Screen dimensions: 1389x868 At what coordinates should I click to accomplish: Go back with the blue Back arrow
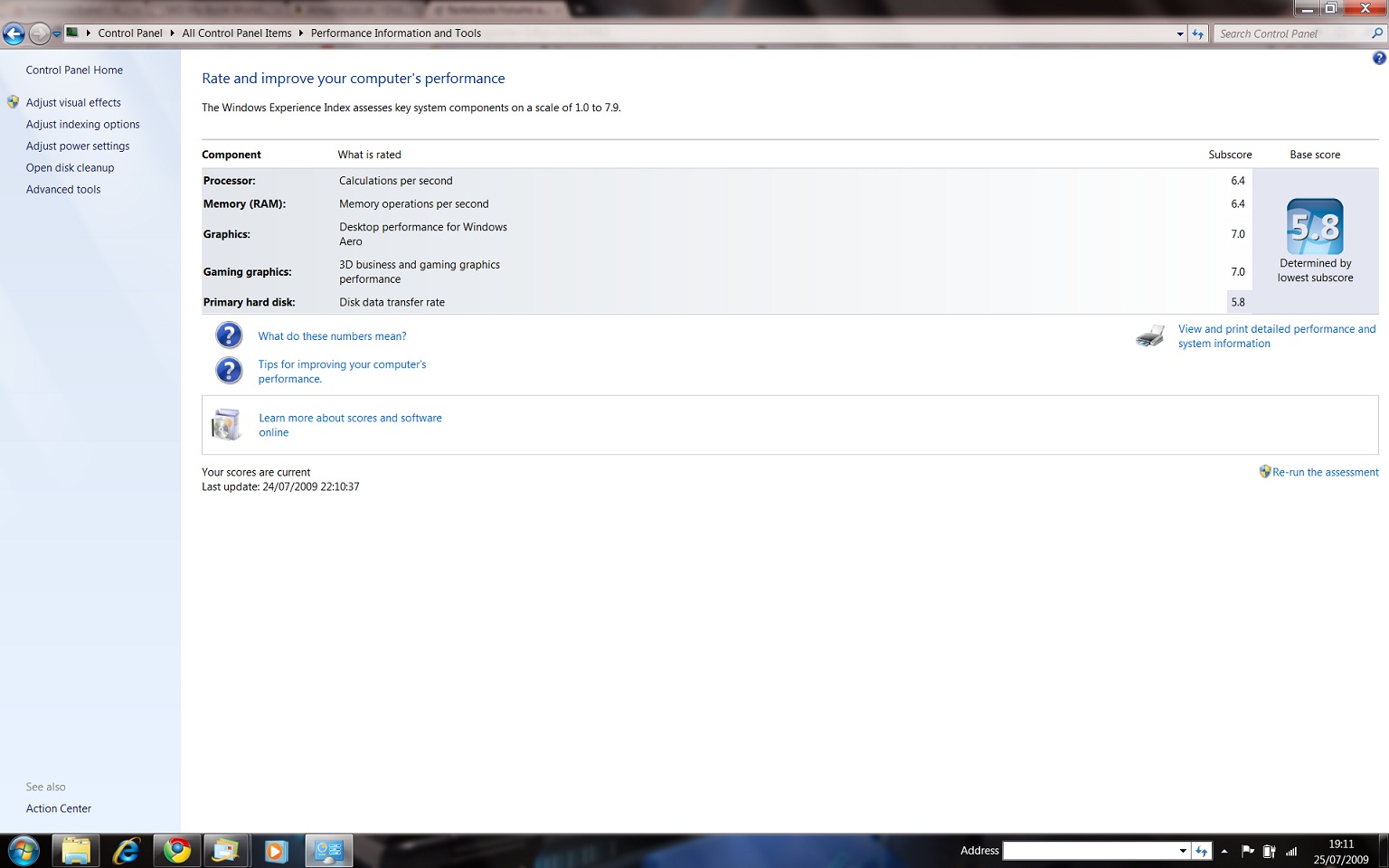14,34
